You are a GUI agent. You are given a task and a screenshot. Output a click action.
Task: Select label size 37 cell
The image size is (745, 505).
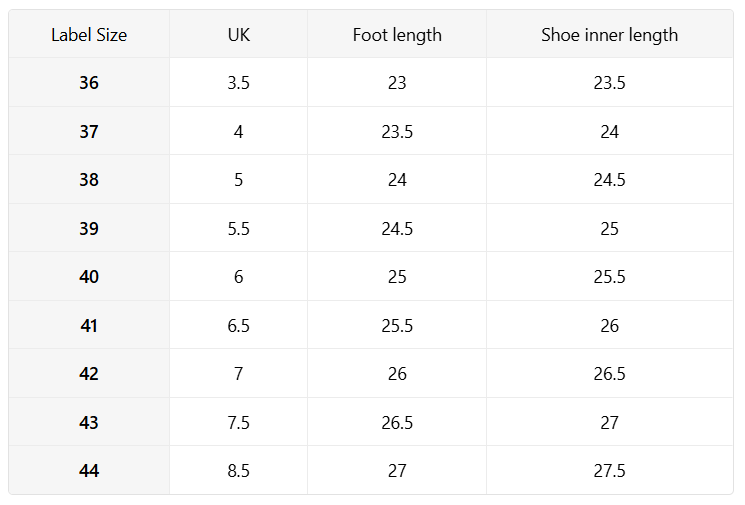point(89,132)
